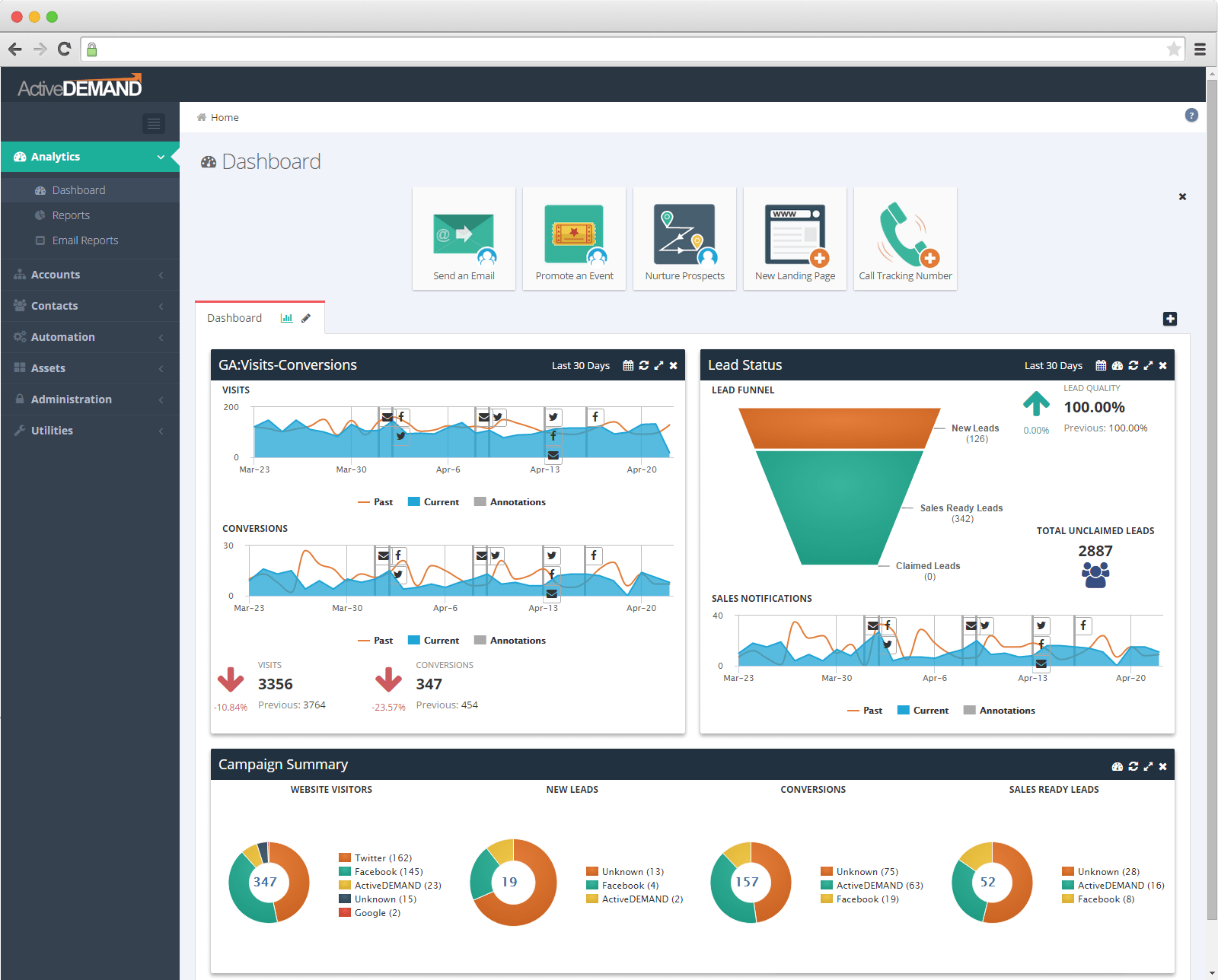Create a New Landing Page
This screenshot has width=1218, height=980.
click(795, 239)
